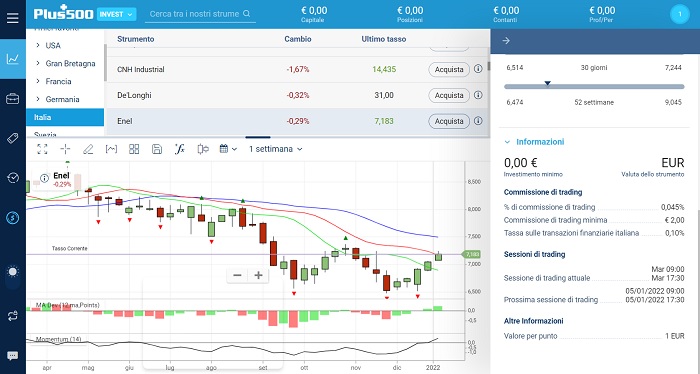Select the CNH Industrial instrument row
This screenshot has height=374, width=700.
297,69
